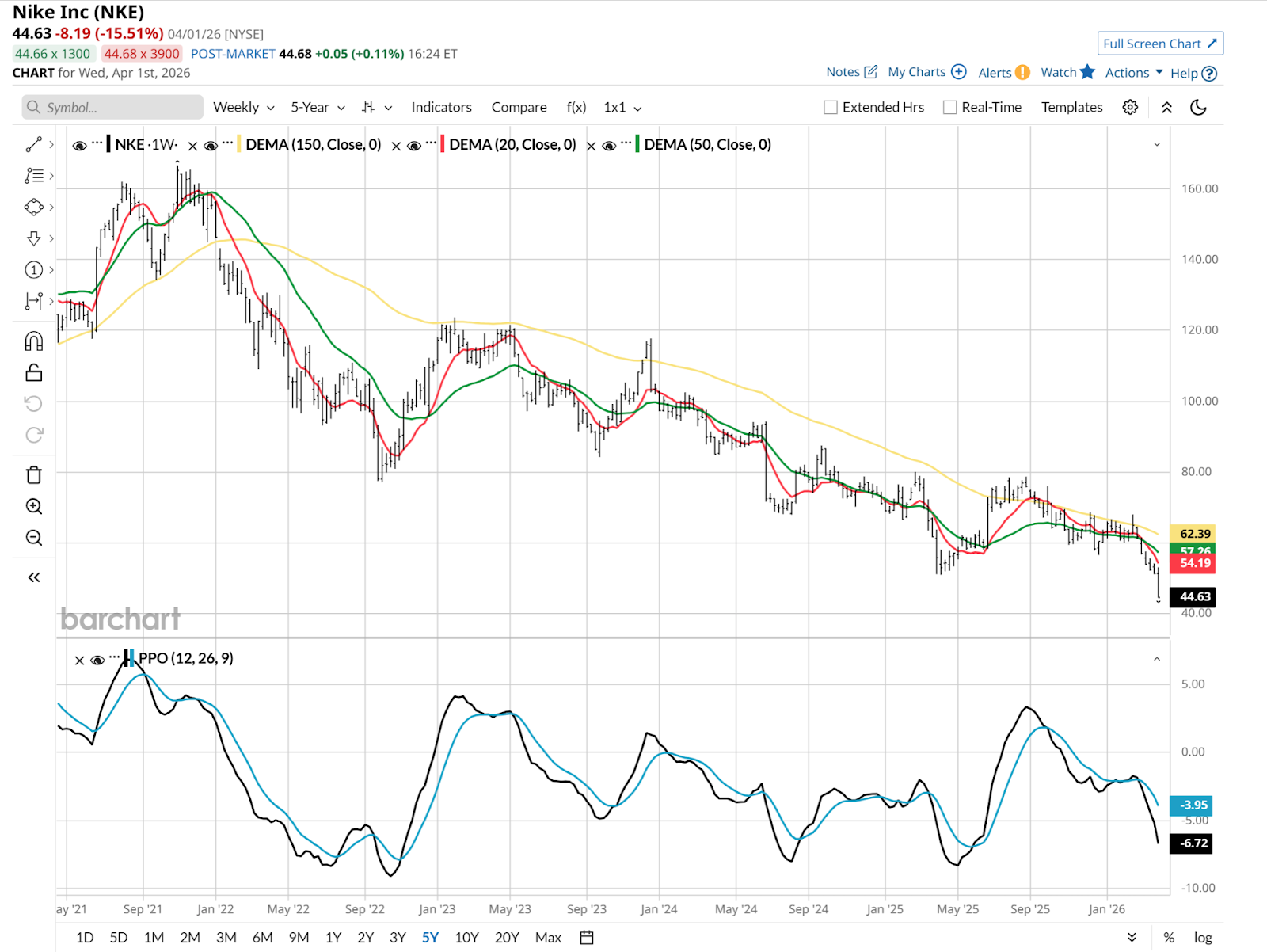Screen dimensions: 1267x952
Task: Select the Max range tab
Action: [548, 938]
